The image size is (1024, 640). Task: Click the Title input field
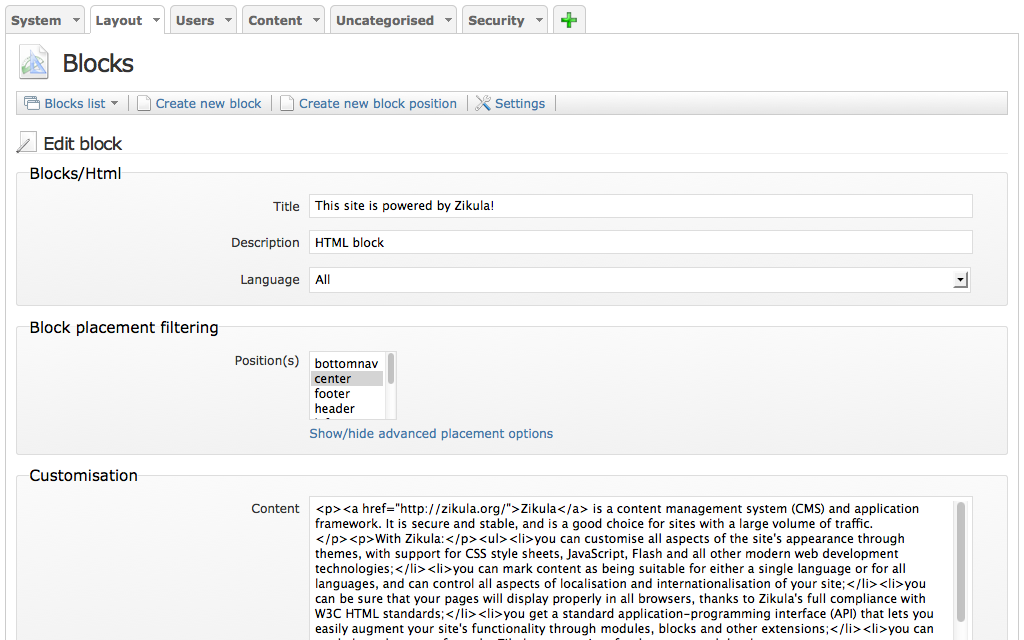(x=640, y=206)
